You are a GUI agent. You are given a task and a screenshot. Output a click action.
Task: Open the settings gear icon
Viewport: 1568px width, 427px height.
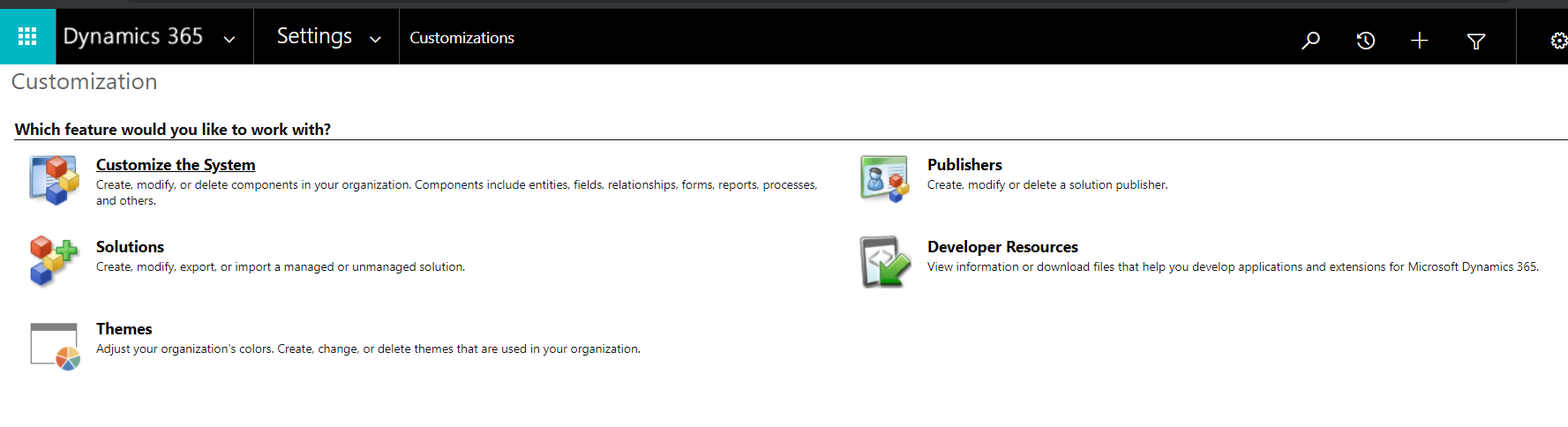click(1558, 41)
